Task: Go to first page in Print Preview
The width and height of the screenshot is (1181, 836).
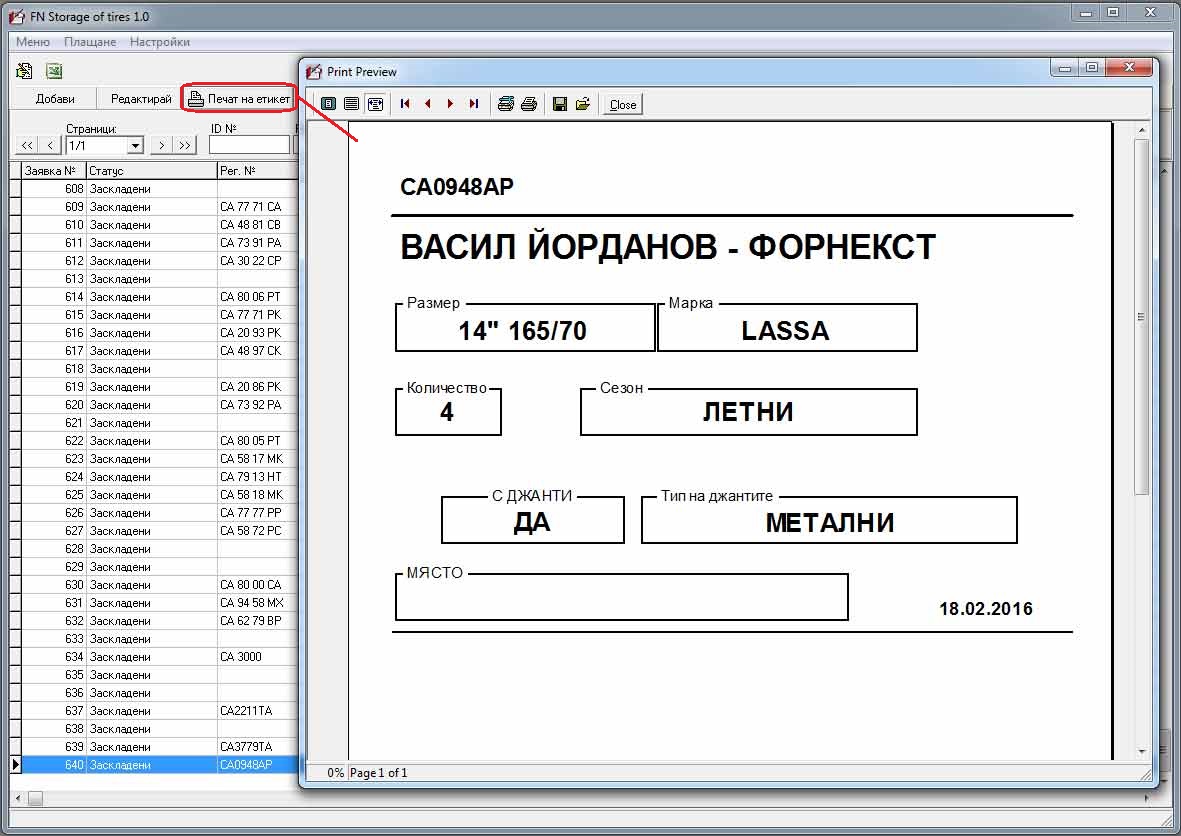Action: [405, 104]
